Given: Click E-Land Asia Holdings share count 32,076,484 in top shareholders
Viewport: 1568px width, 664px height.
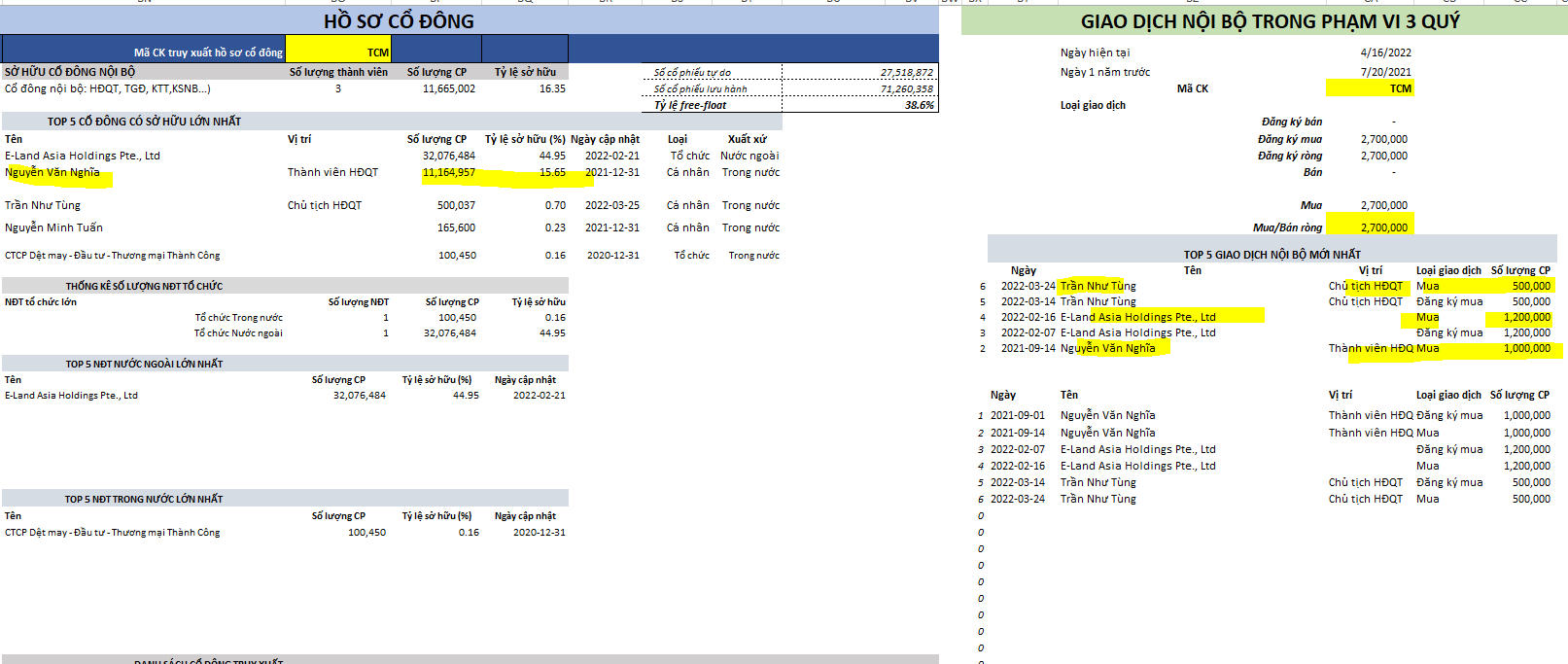Looking at the screenshot, I should click(448, 156).
